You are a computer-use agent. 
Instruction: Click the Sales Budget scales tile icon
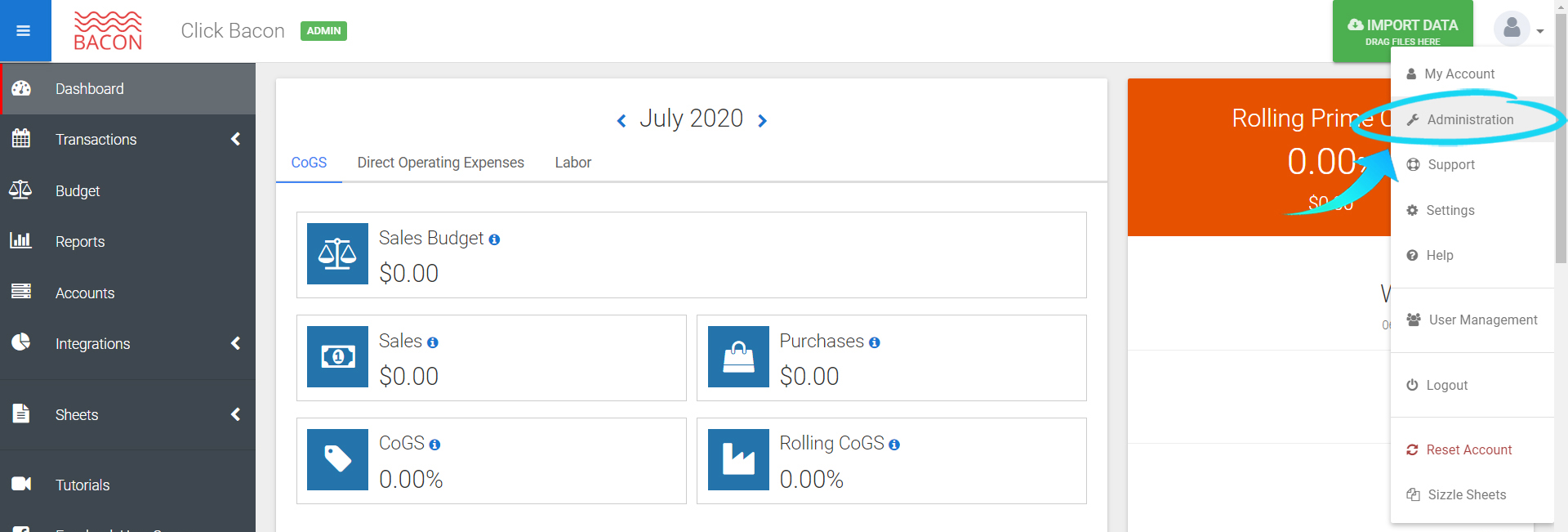337,254
